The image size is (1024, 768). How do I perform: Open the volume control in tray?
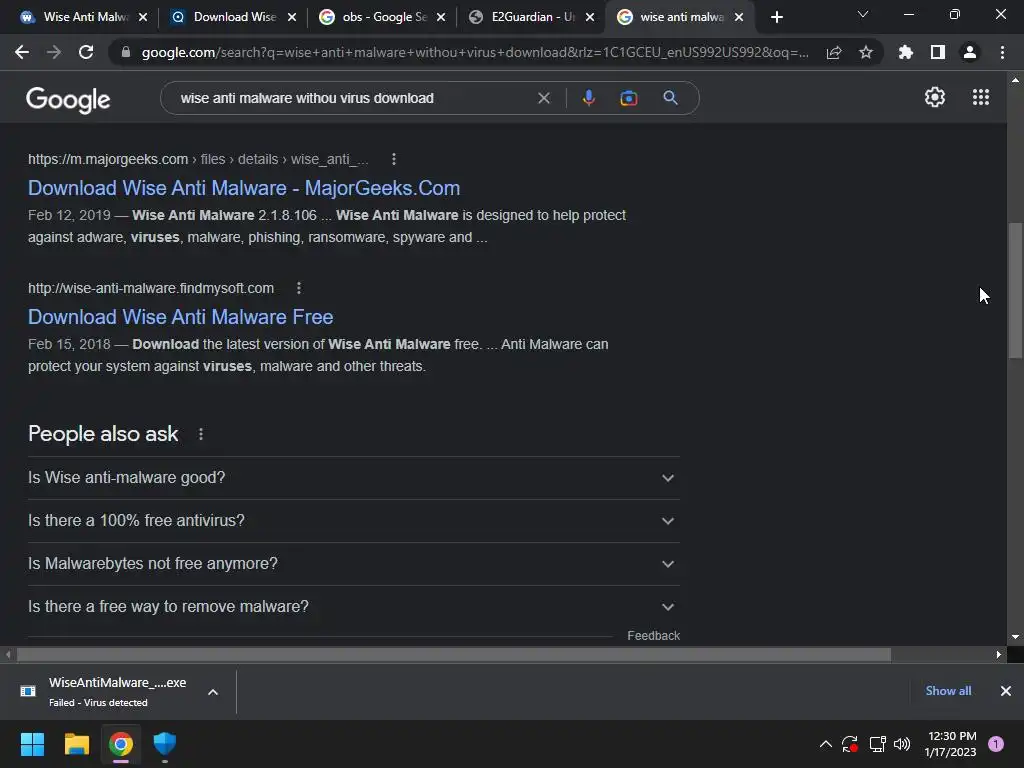click(x=902, y=744)
